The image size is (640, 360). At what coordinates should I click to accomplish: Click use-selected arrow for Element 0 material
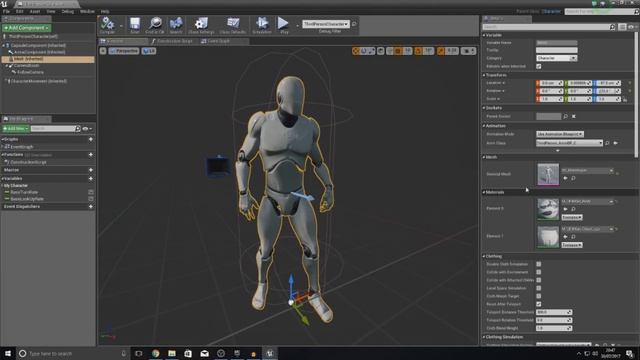[566, 209]
